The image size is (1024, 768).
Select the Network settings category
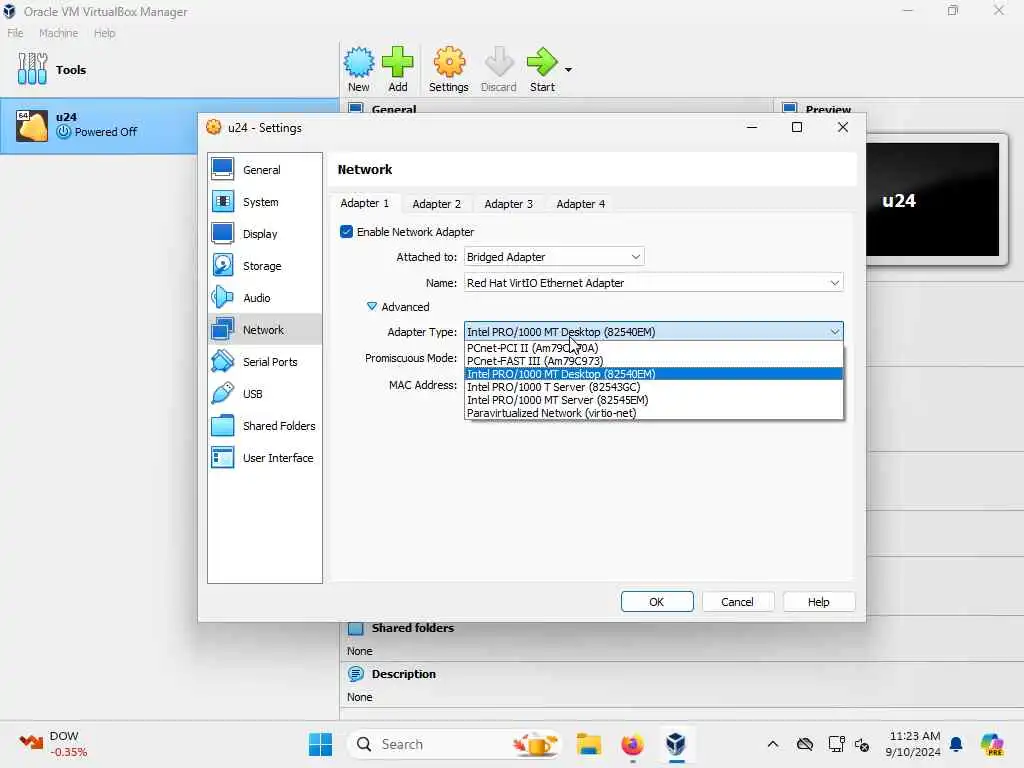tap(265, 330)
